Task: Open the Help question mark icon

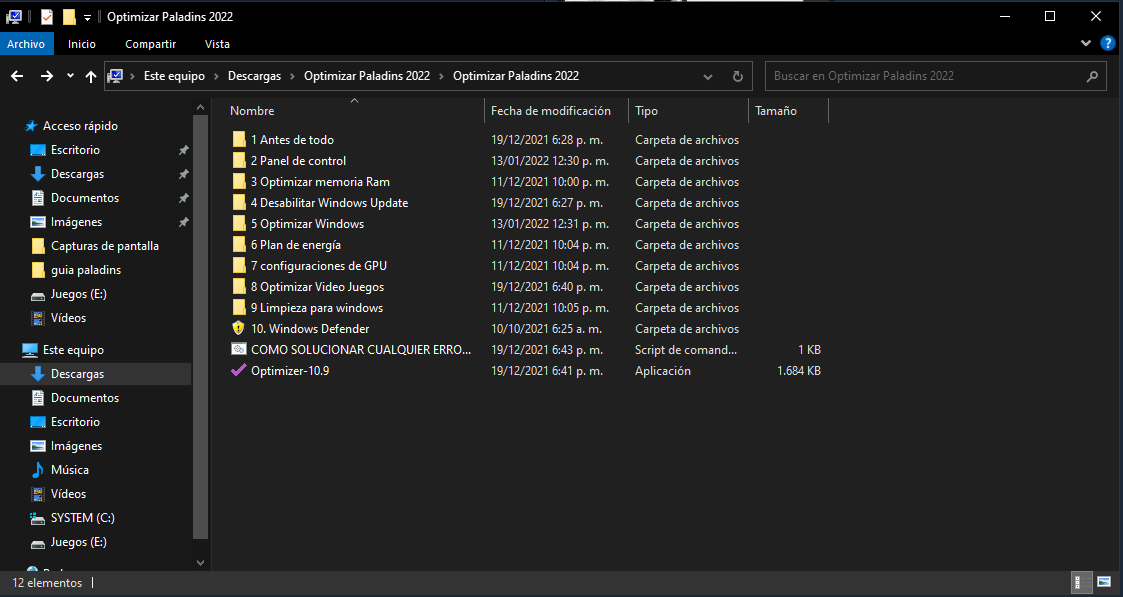Action: click(1107, 44)
